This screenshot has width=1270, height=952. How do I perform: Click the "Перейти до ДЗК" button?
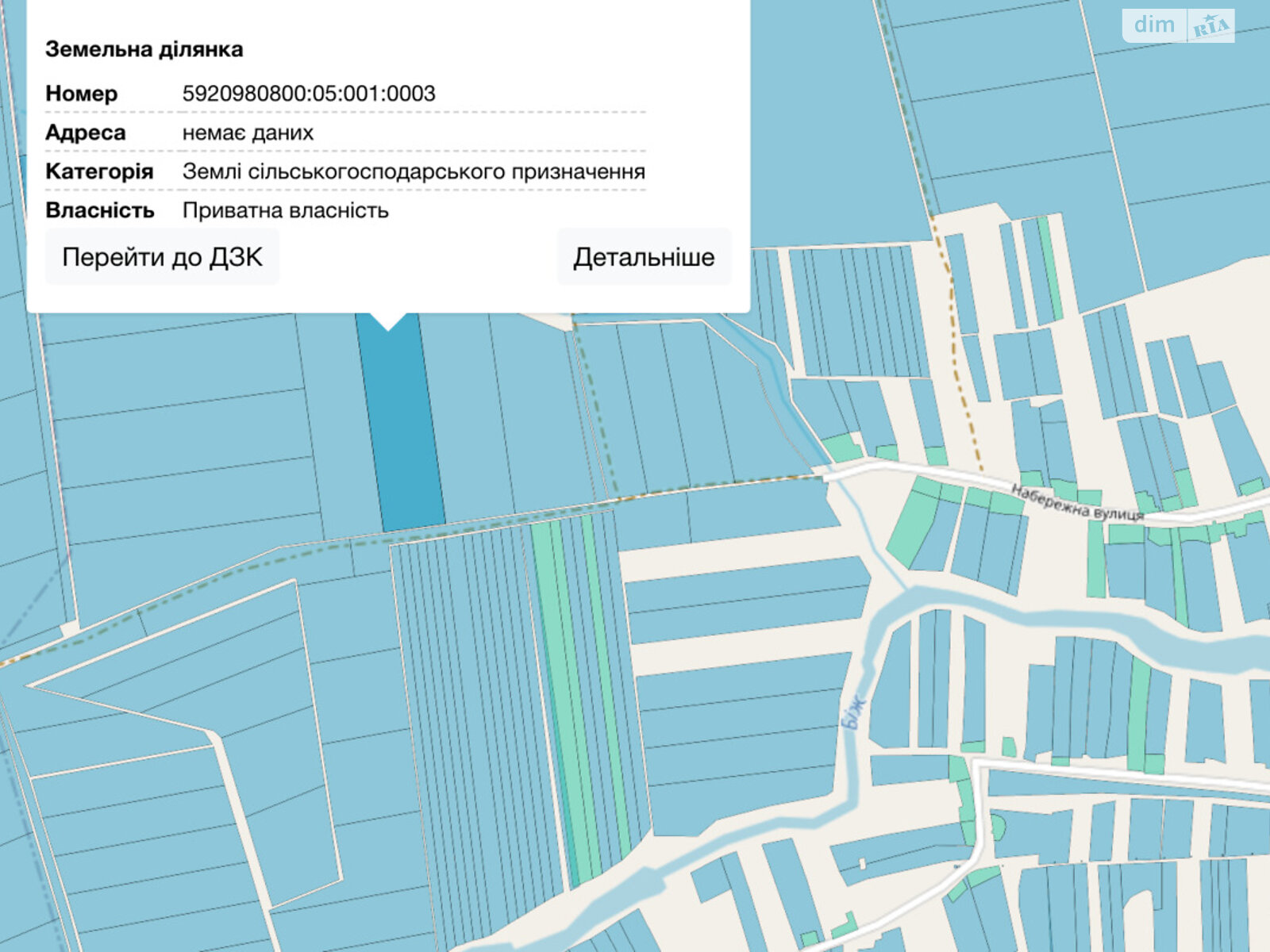[x=162, y=257]
